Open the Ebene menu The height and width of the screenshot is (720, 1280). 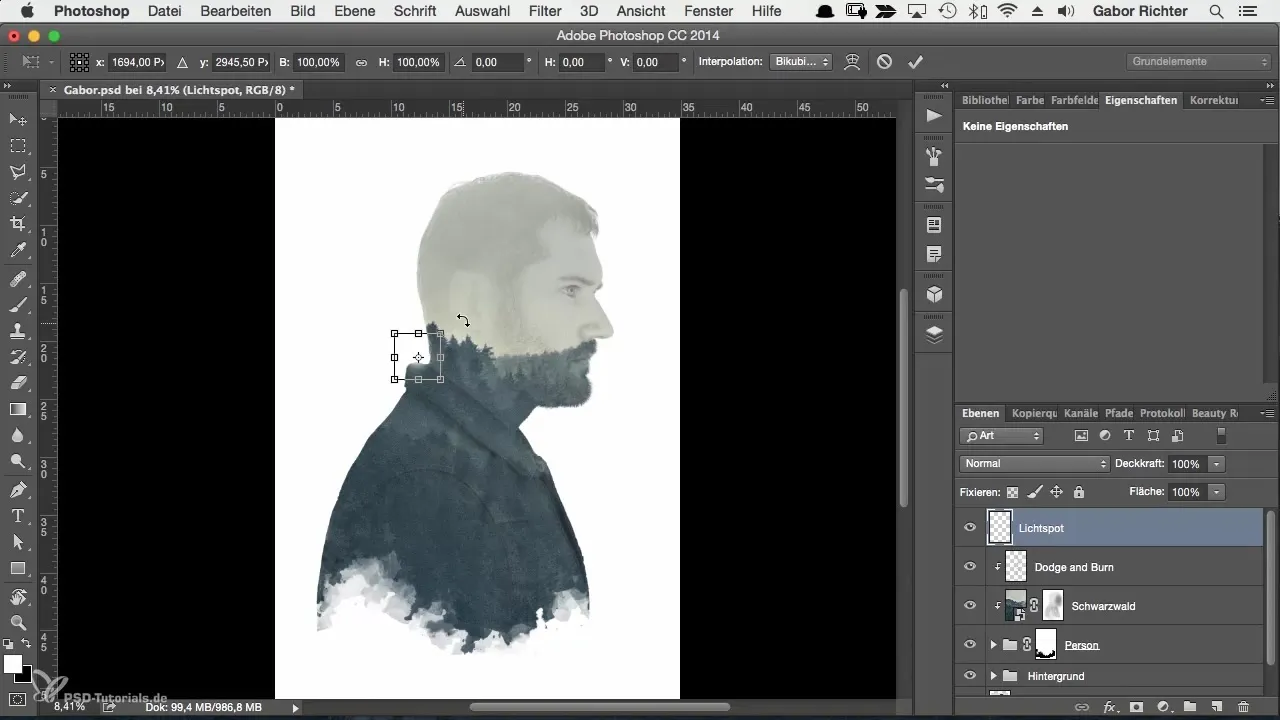pos(355,11)
